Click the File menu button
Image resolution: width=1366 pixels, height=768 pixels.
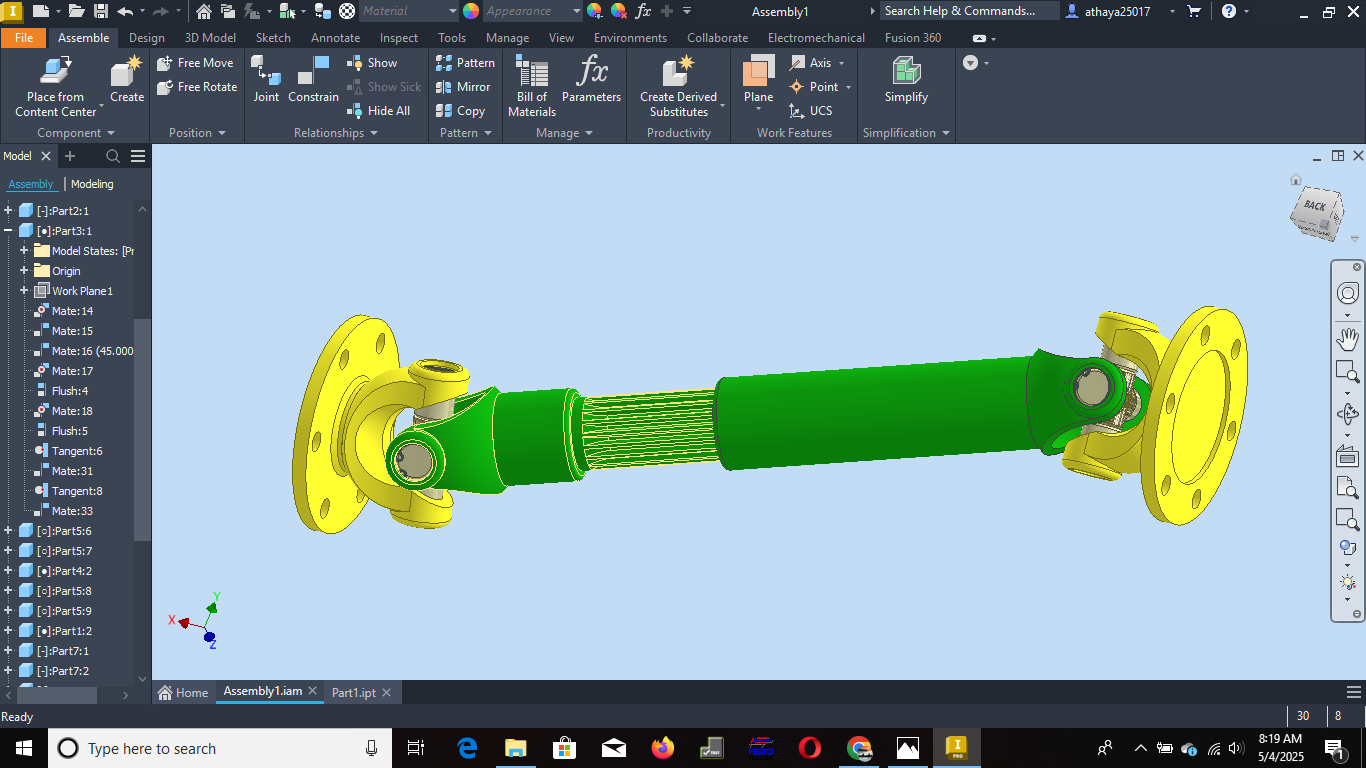pyautogui.click(x=24, y=38)
